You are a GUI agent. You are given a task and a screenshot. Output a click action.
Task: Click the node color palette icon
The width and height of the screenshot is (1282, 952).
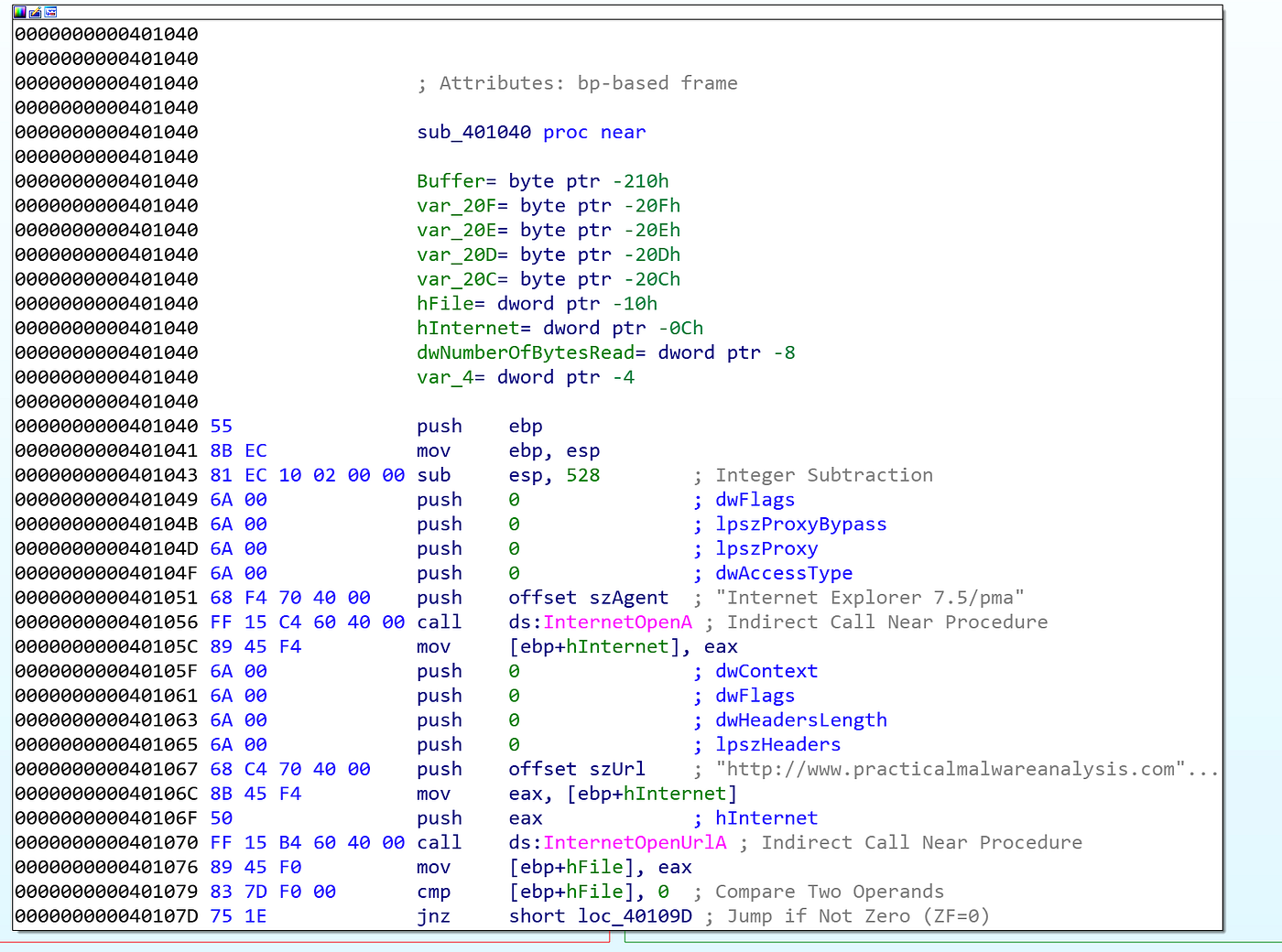click(x=19, y=12)
